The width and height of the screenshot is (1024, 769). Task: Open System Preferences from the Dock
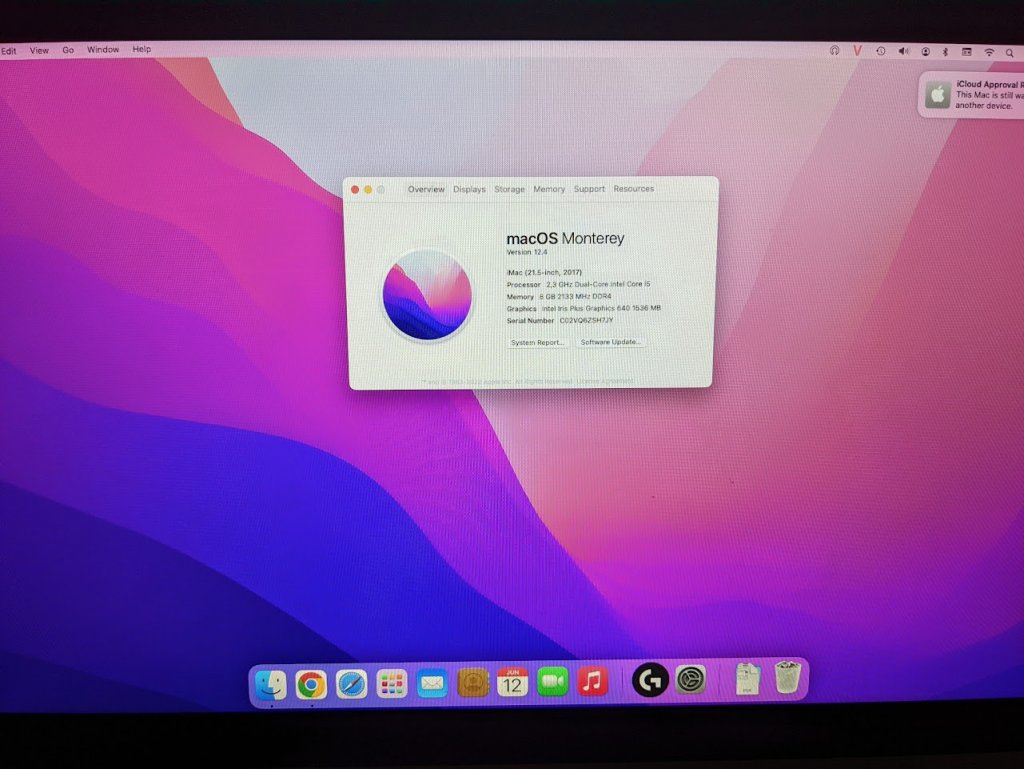pyautogui.click(x=691, y=680)
